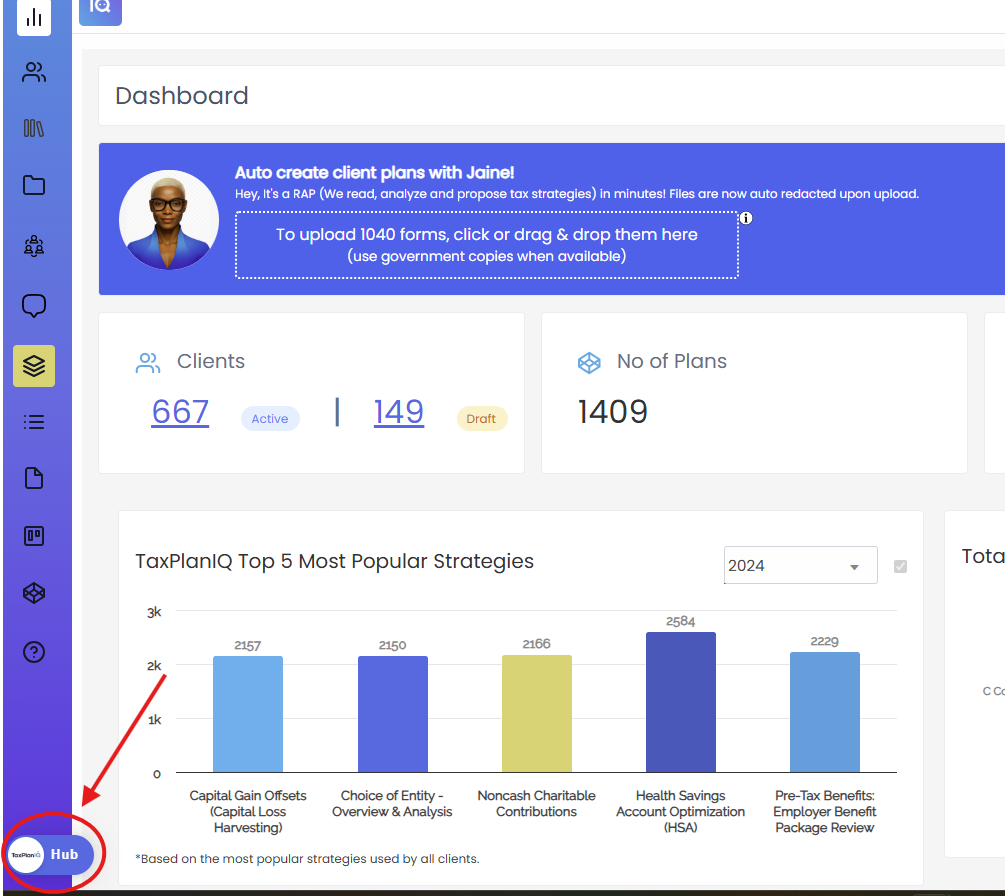The height and width of the screenshot is (896, 1005).
Task: Click the 1409 plans count
Action: point(613,411)
